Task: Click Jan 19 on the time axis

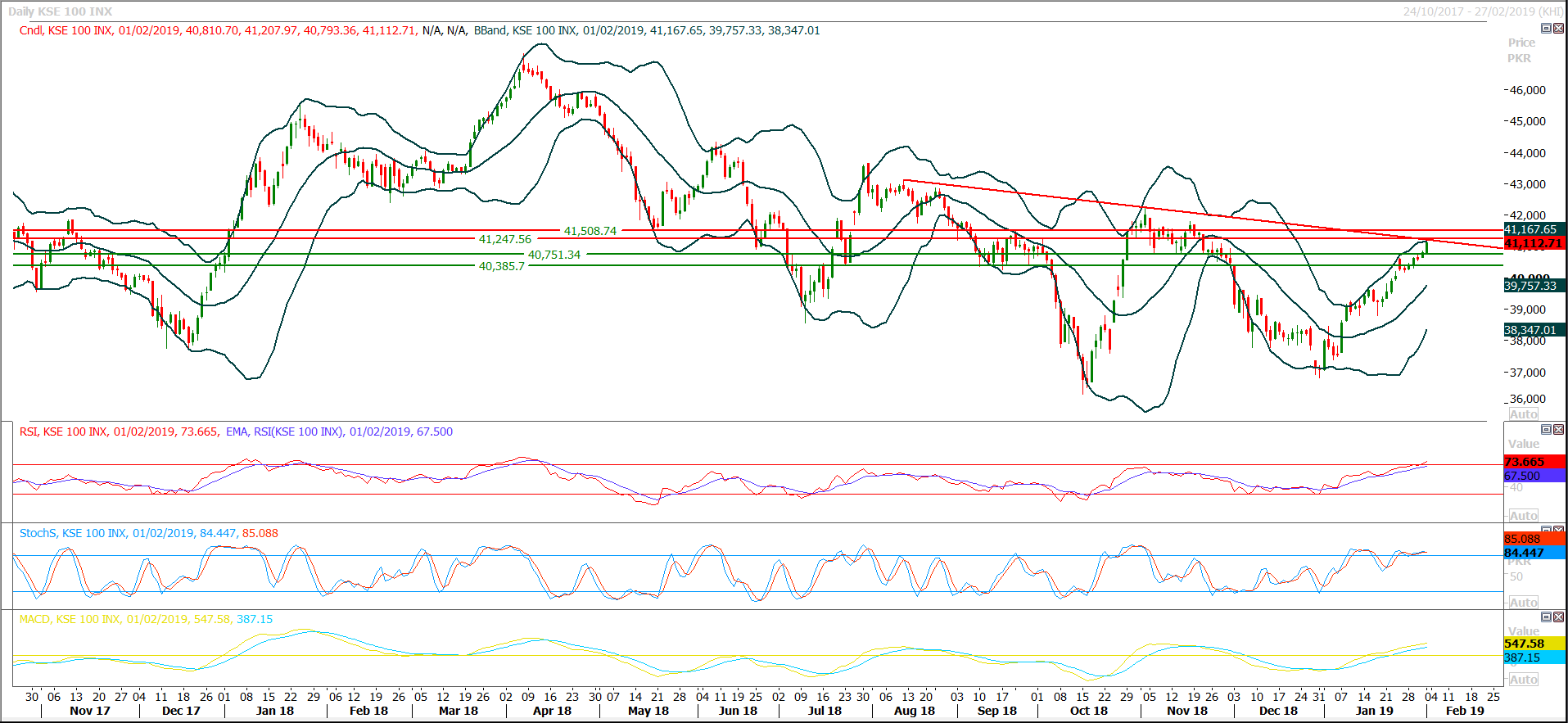Action: (1374, 711)
